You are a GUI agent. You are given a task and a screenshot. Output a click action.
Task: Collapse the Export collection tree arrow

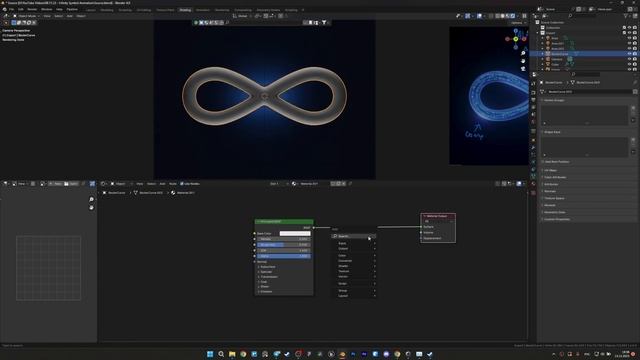coord(538,33)
